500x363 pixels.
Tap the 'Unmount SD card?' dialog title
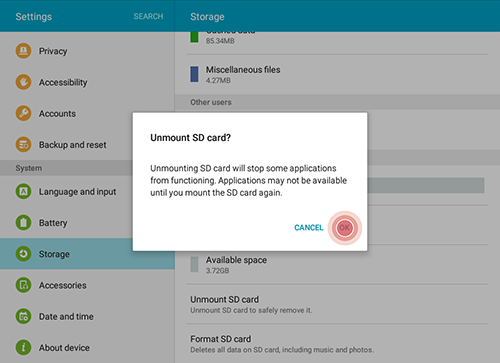[x=190, y=138]
